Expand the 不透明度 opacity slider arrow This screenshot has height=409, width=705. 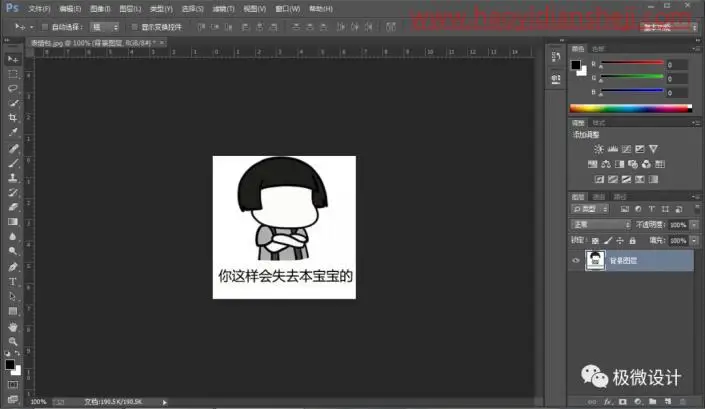tap(695, 225)
